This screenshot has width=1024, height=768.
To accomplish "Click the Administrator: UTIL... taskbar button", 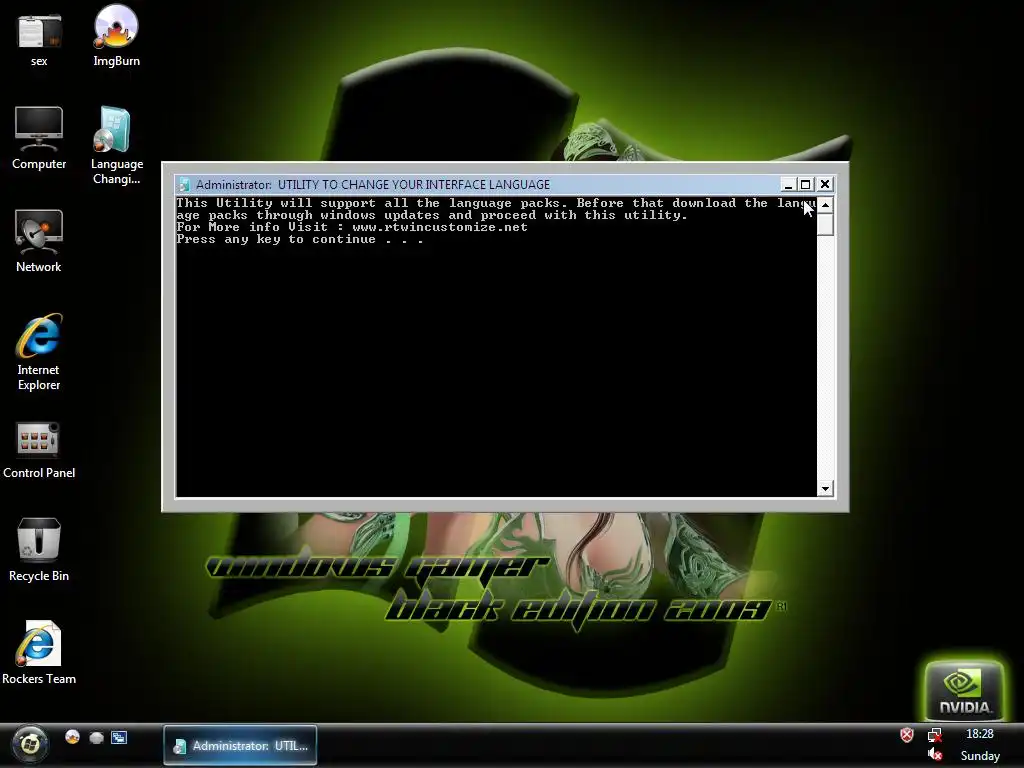I will point(240,745).
